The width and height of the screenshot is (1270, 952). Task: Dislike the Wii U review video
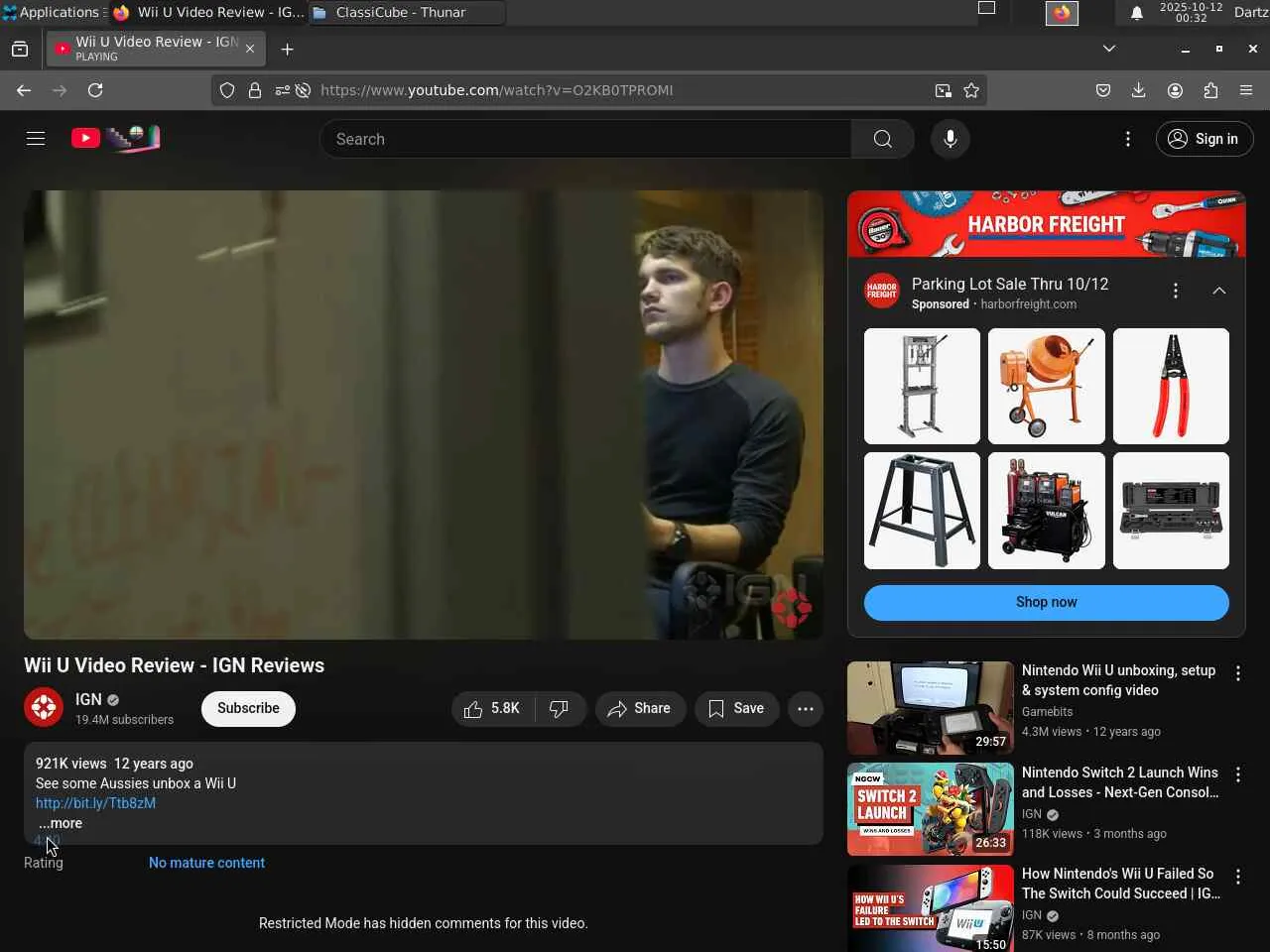(561, 709)
